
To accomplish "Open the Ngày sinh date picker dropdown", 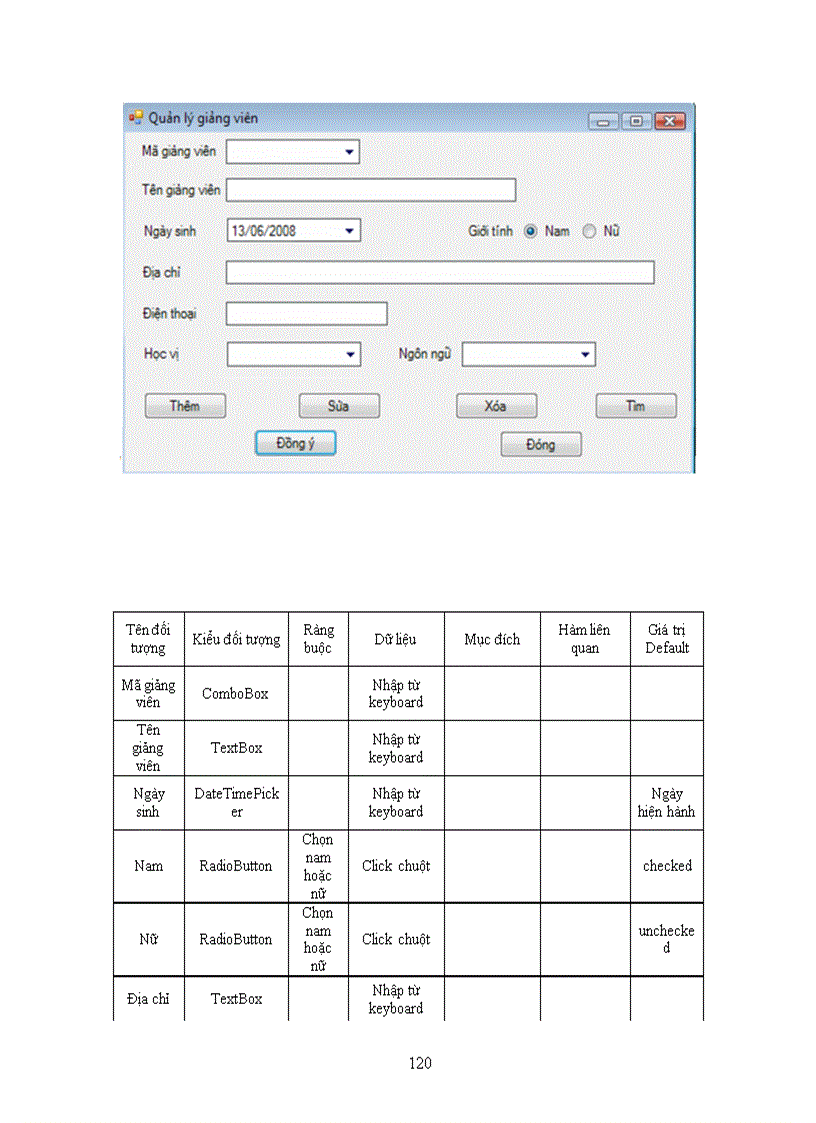I will coord(350,230).
